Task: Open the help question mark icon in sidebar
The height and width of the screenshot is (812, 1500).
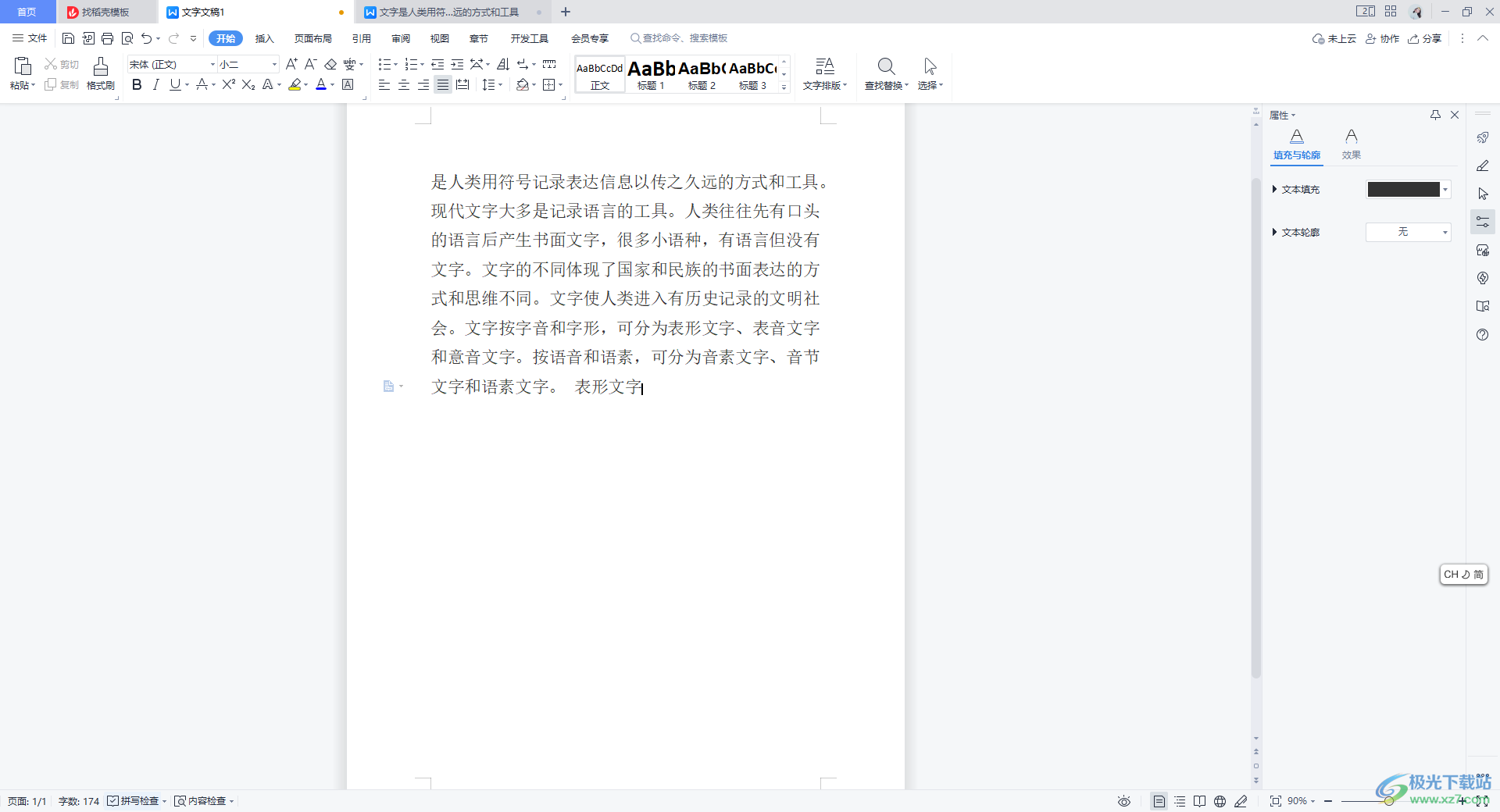Action: point(1483,334)
